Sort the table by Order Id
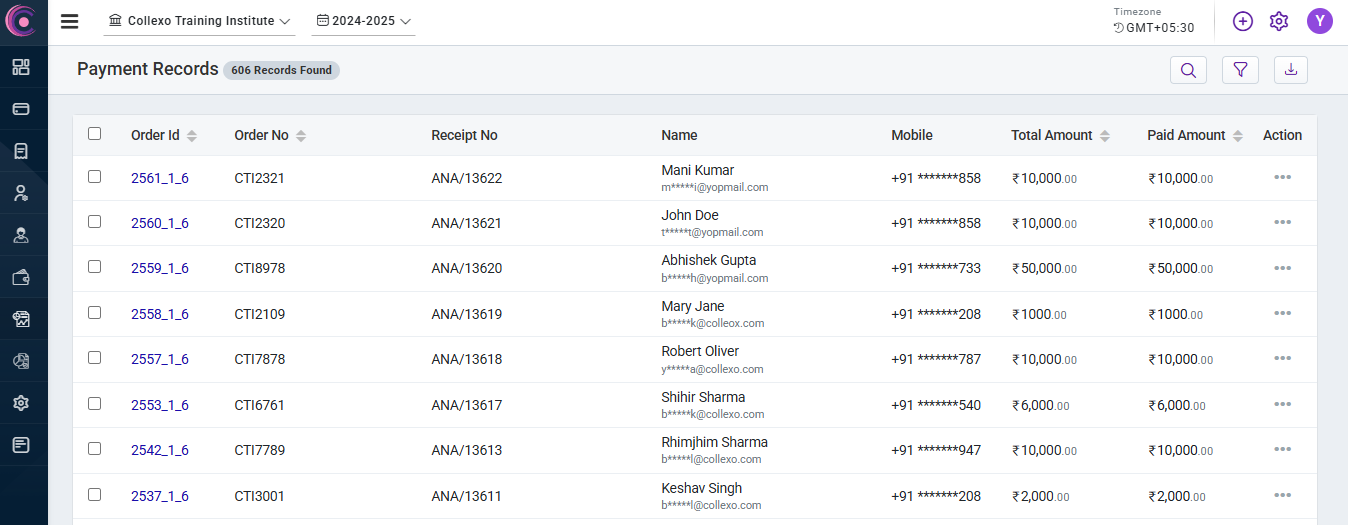The image size is (1348, 525). coord(192,136)
